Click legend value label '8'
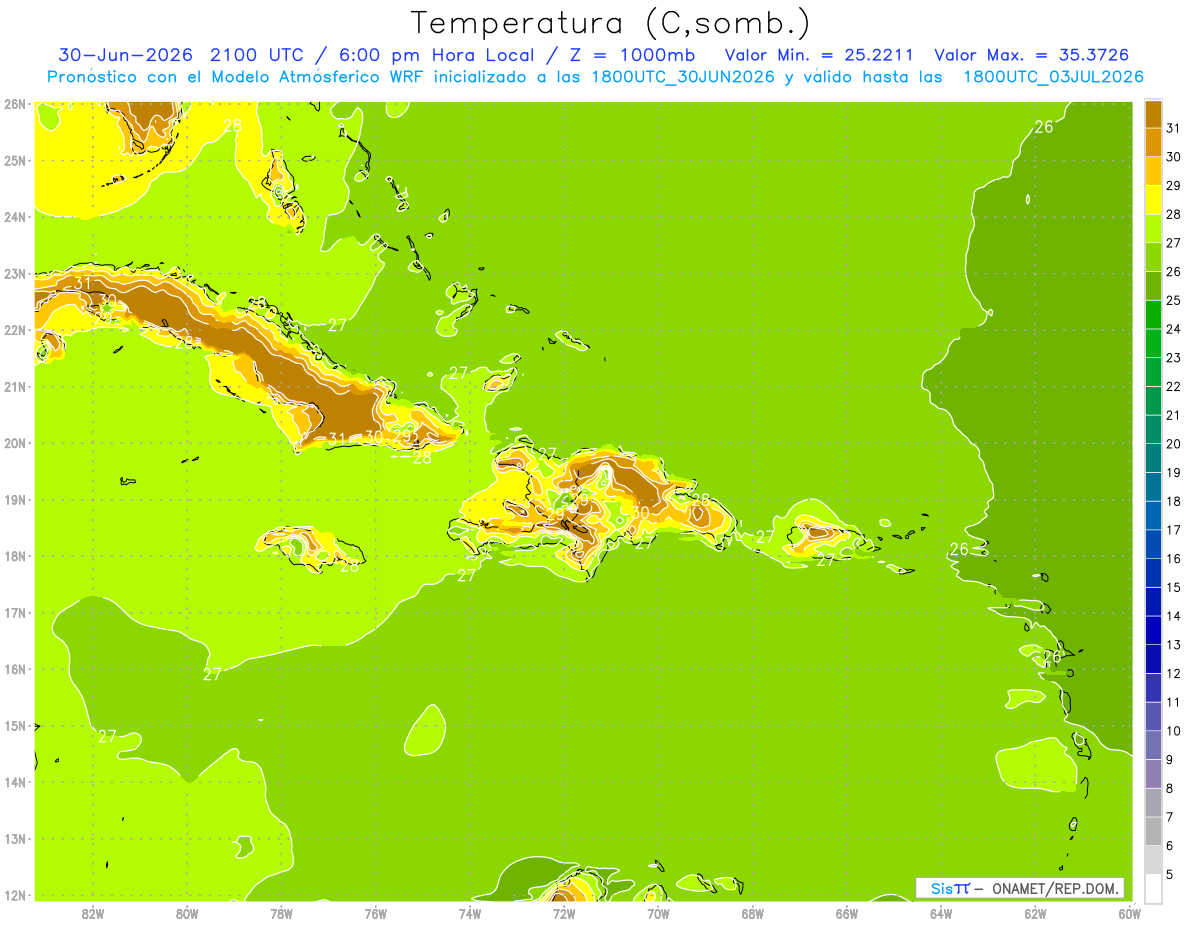Screen dimensions: 1200x927 1170,788
